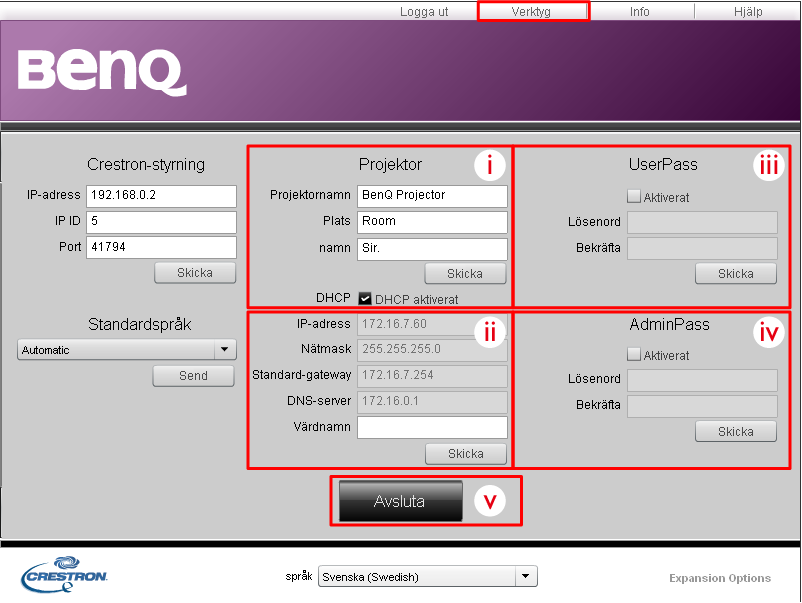
Task: Focus the Plats field Room
Action: 432,222
